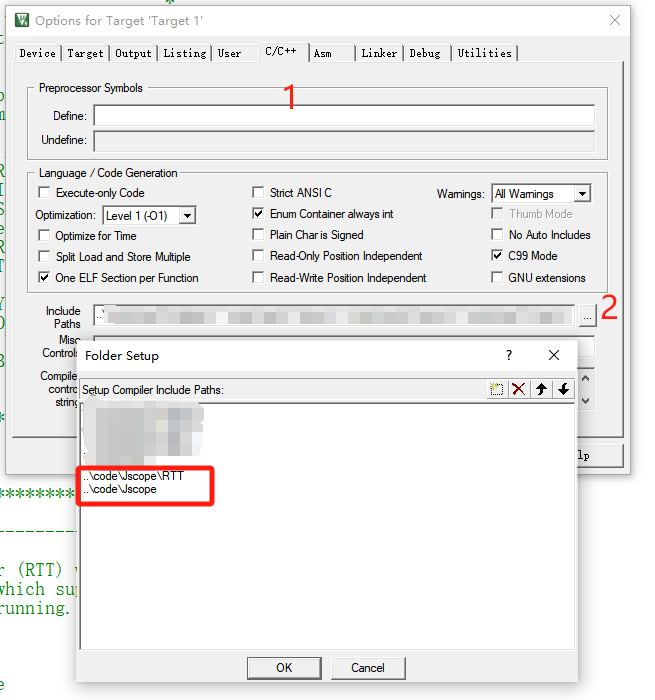Screen dimensions: 655x700
Task: Switch to the Device tab
Action: (x=38, y=53)
